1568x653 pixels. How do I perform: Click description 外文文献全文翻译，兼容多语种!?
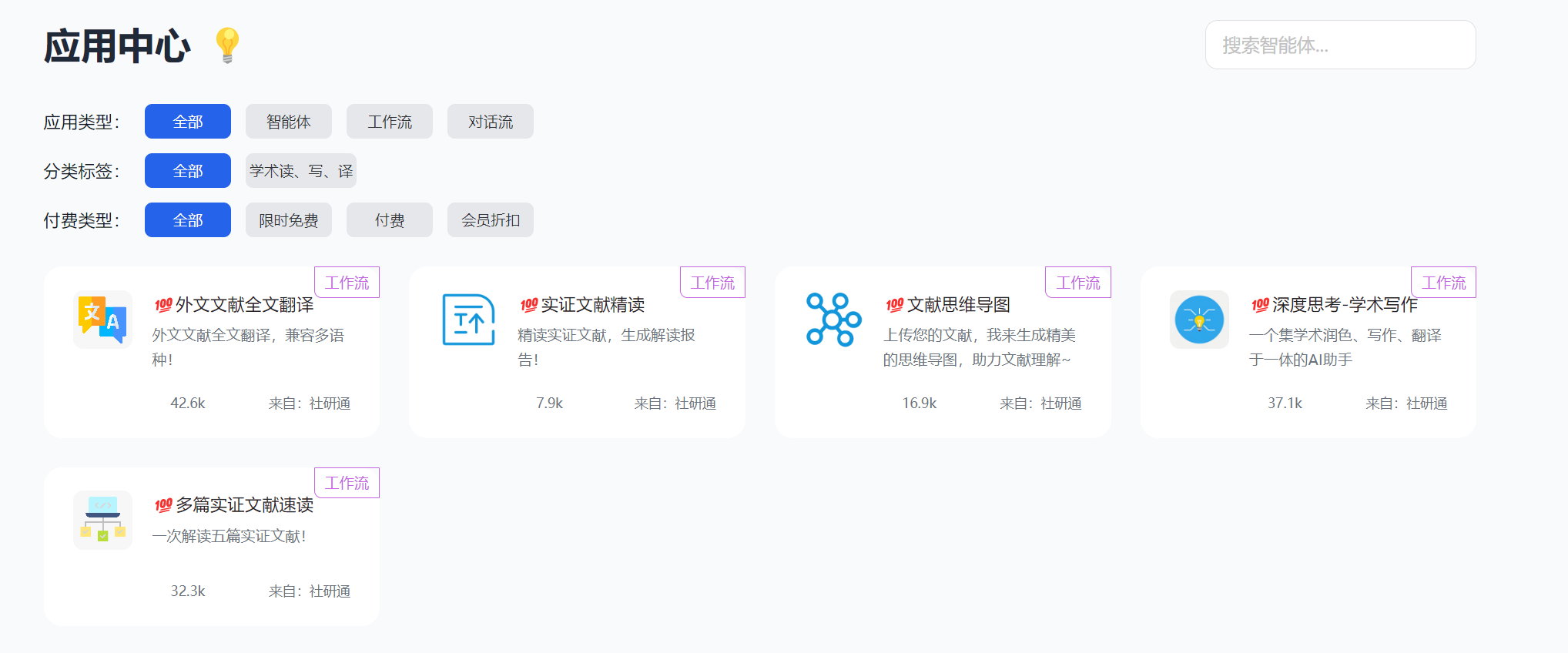pyautogui.click(x=248, y=347)
